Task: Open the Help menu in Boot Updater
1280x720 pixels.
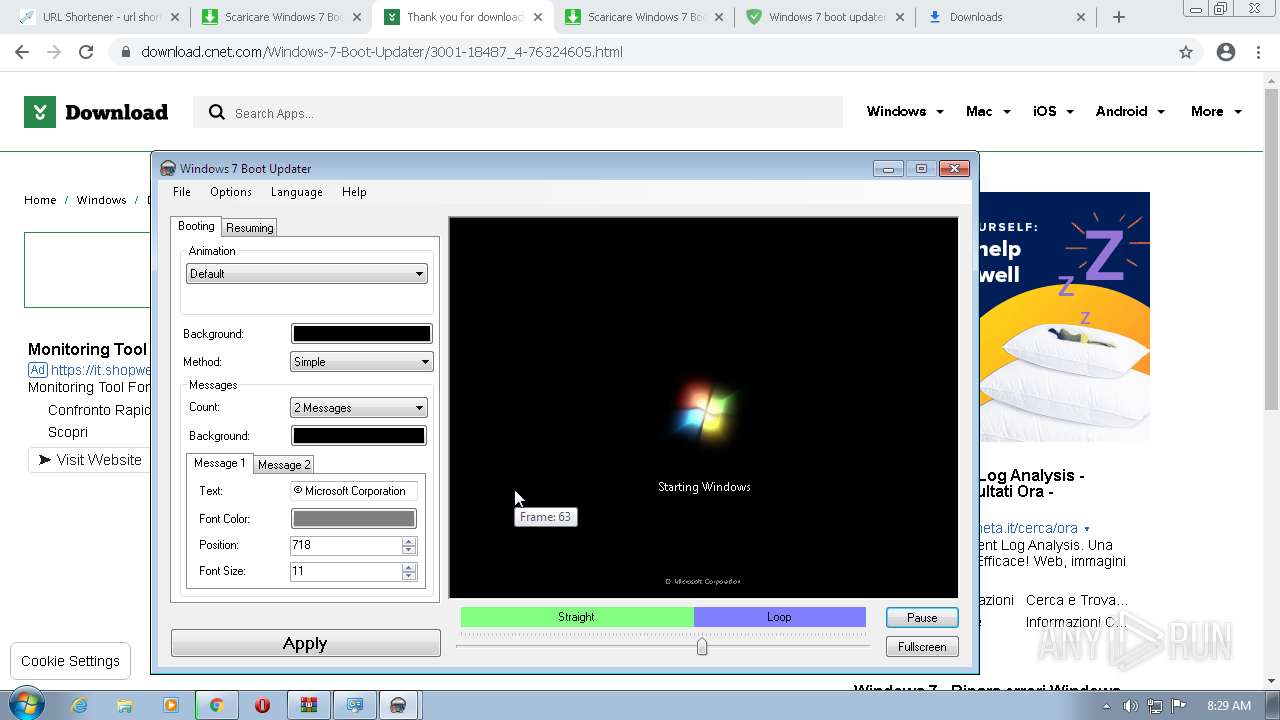Action: pos(354,192)
